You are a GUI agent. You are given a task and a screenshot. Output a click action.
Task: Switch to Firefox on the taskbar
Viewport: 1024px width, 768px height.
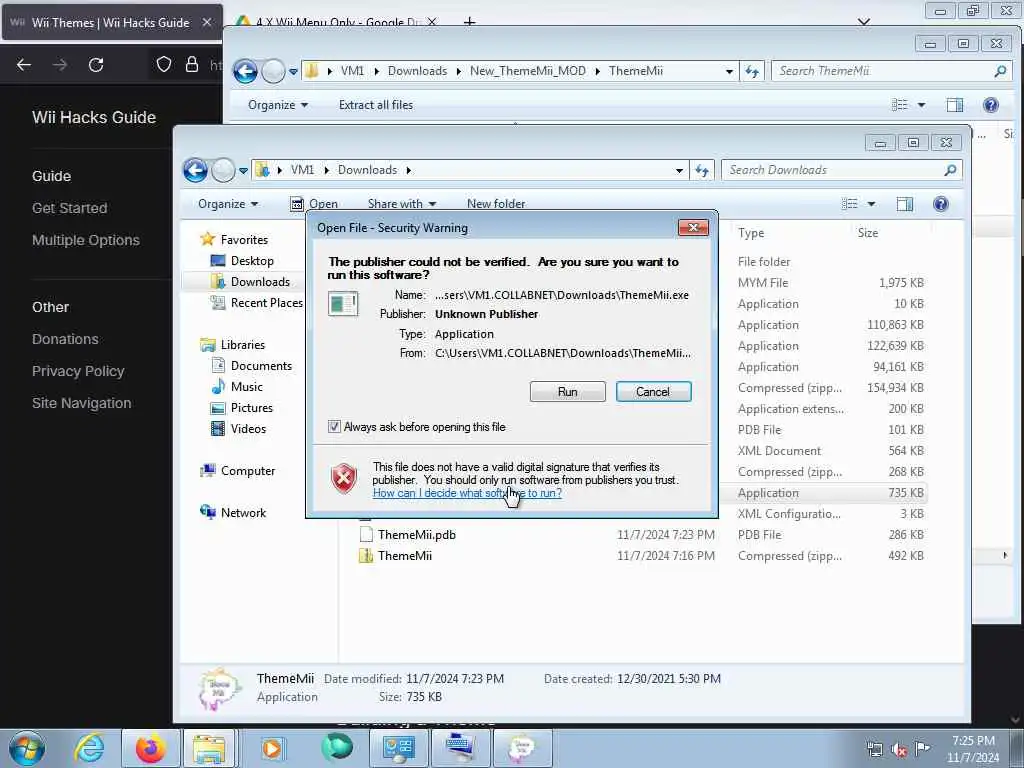click(150, 748)
